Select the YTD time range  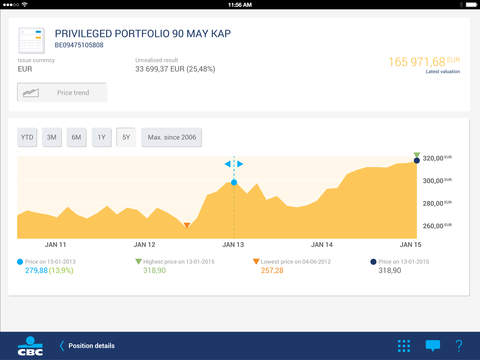[27, 137]
